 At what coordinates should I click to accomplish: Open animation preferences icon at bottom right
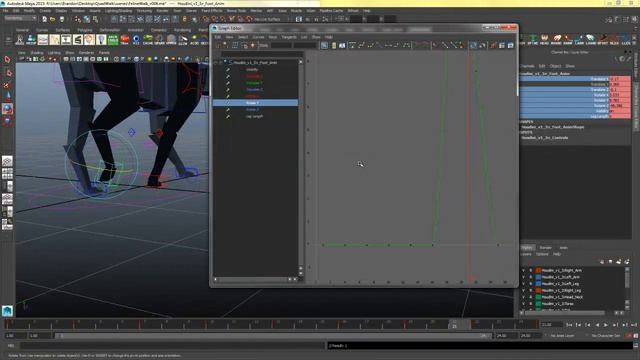point(636,336)
